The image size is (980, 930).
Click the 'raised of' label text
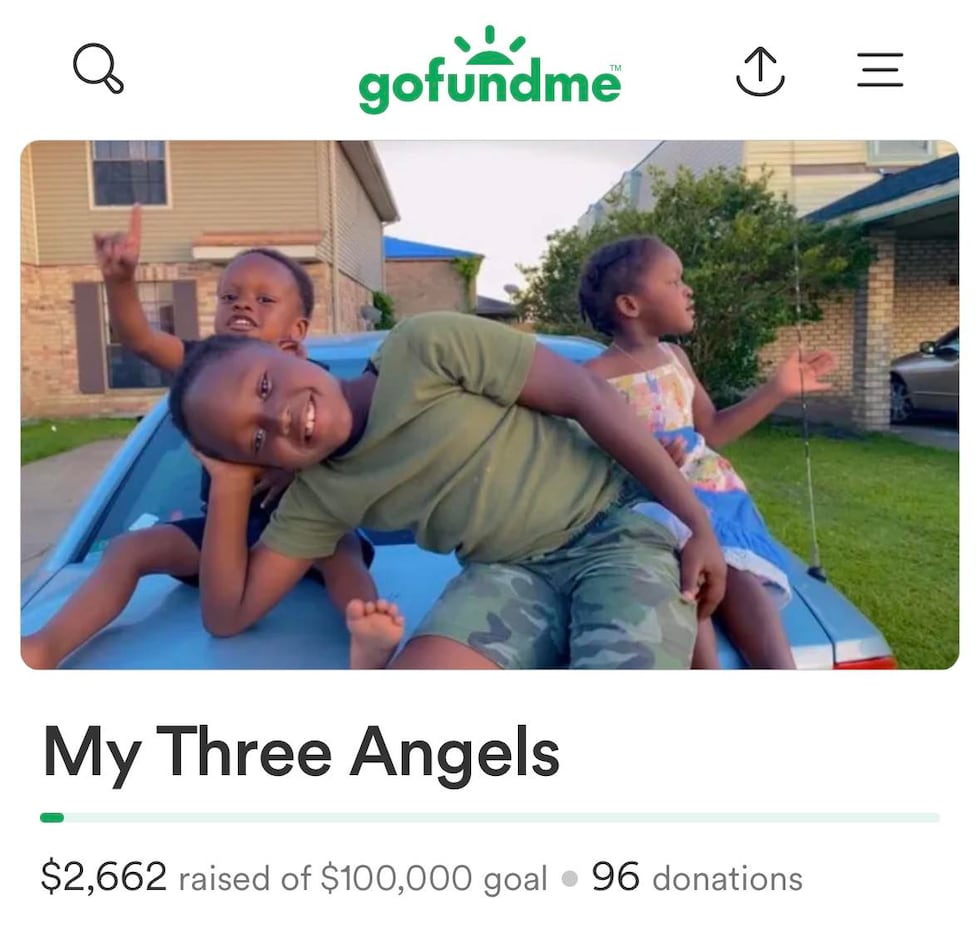tap(244, 878)
